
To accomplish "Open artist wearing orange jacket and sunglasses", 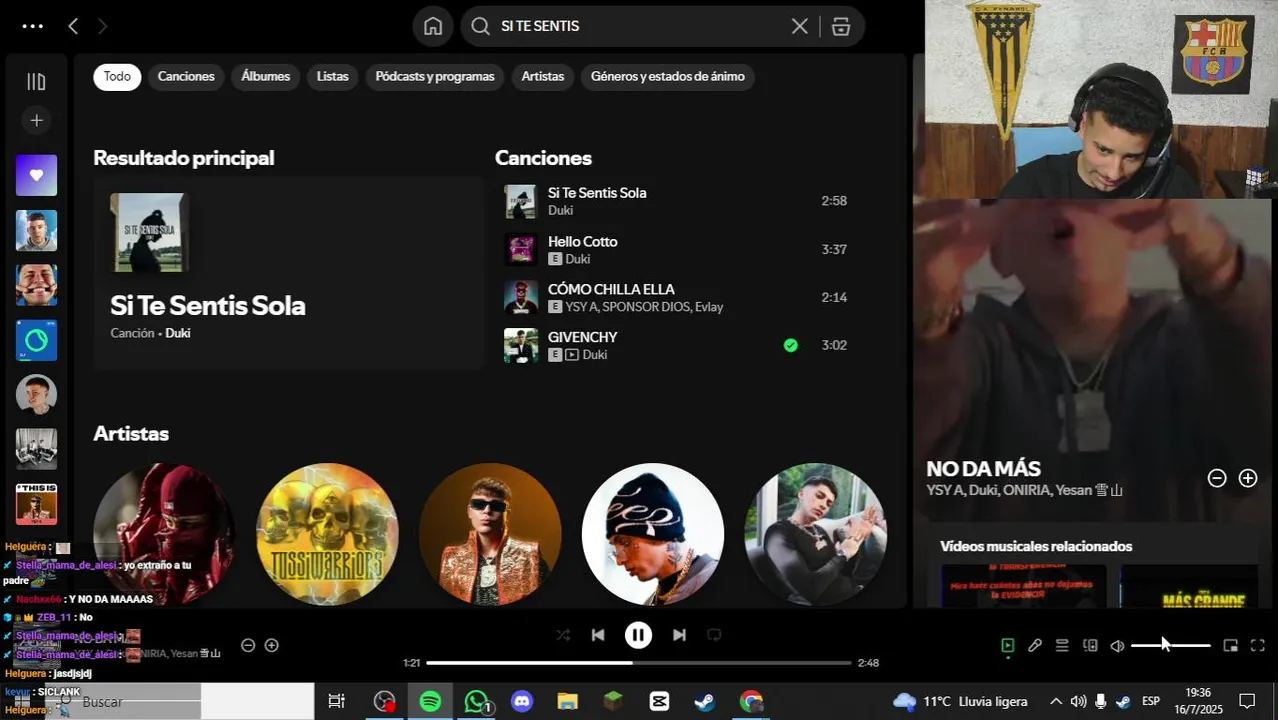I will point(490,534).
